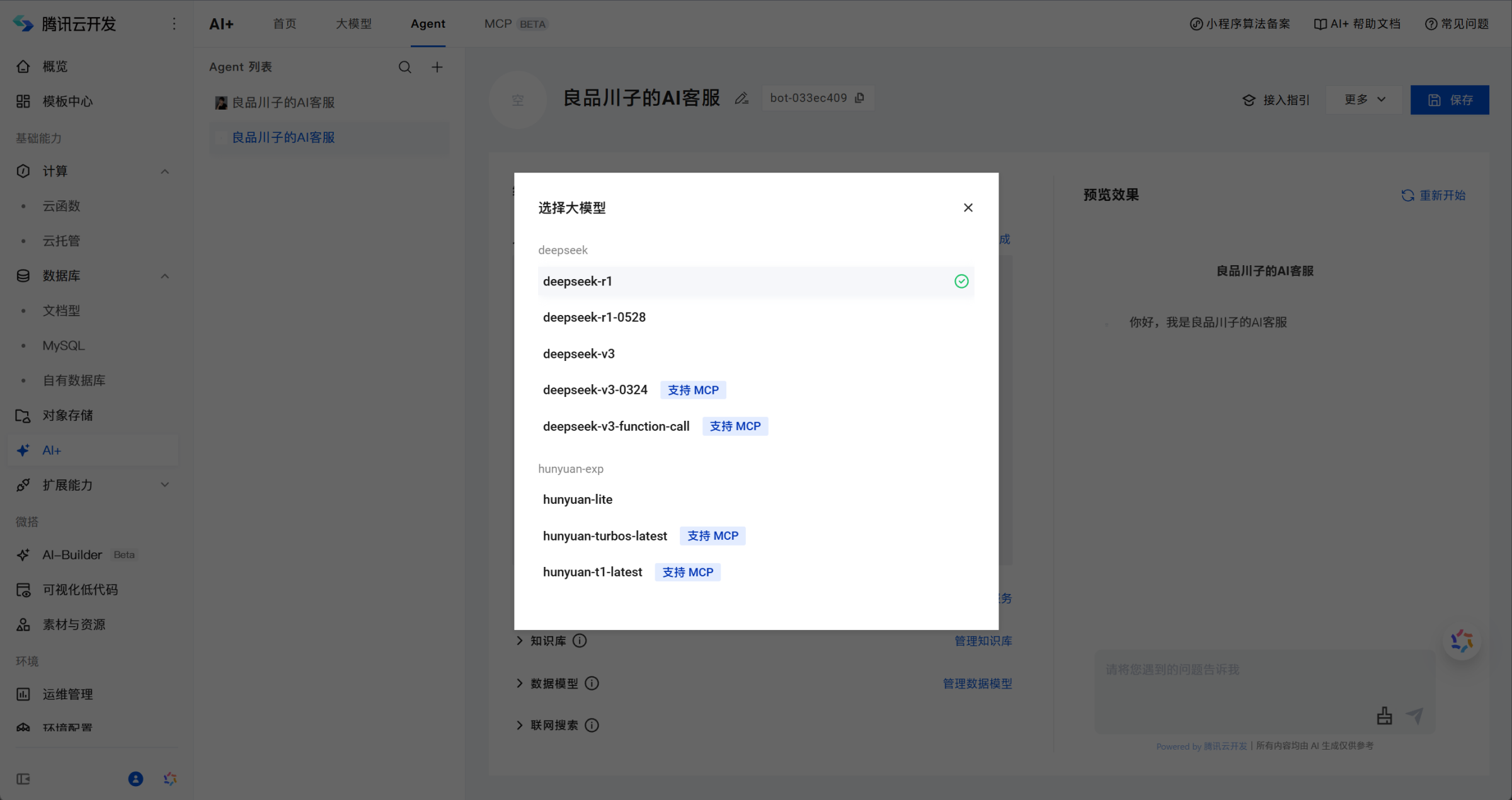Open 云托管 sidebar item

point(61,241)
